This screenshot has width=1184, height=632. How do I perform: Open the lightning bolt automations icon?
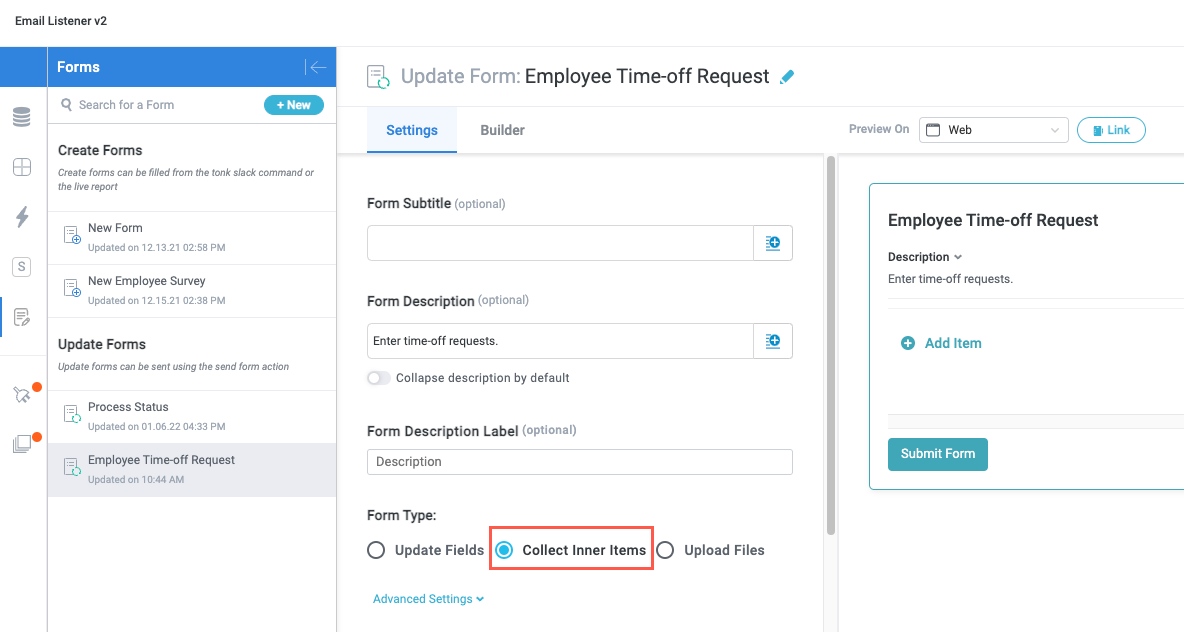21,217
